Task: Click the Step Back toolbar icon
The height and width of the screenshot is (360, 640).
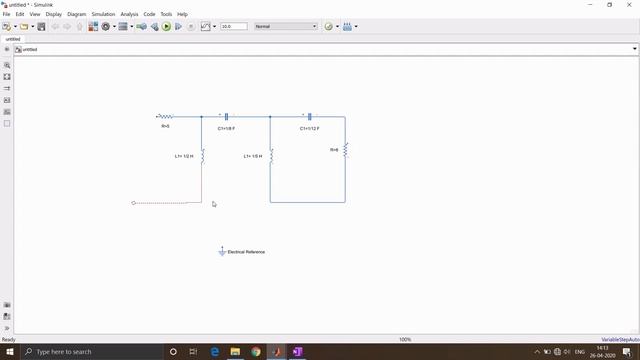Action: click(x=155, y=27)
